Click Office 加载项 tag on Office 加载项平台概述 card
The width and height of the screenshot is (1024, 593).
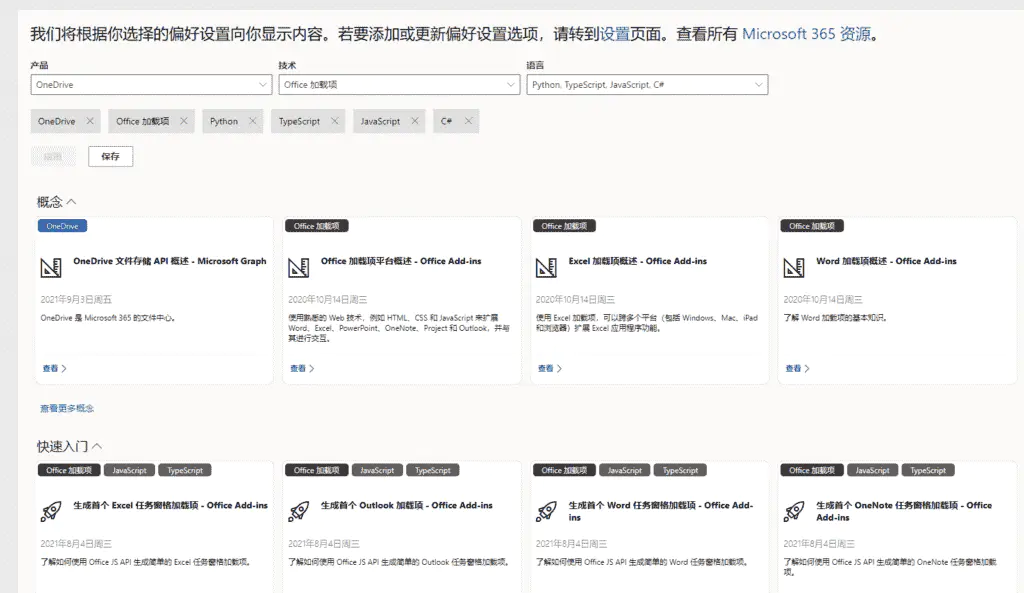coord(316,226)
